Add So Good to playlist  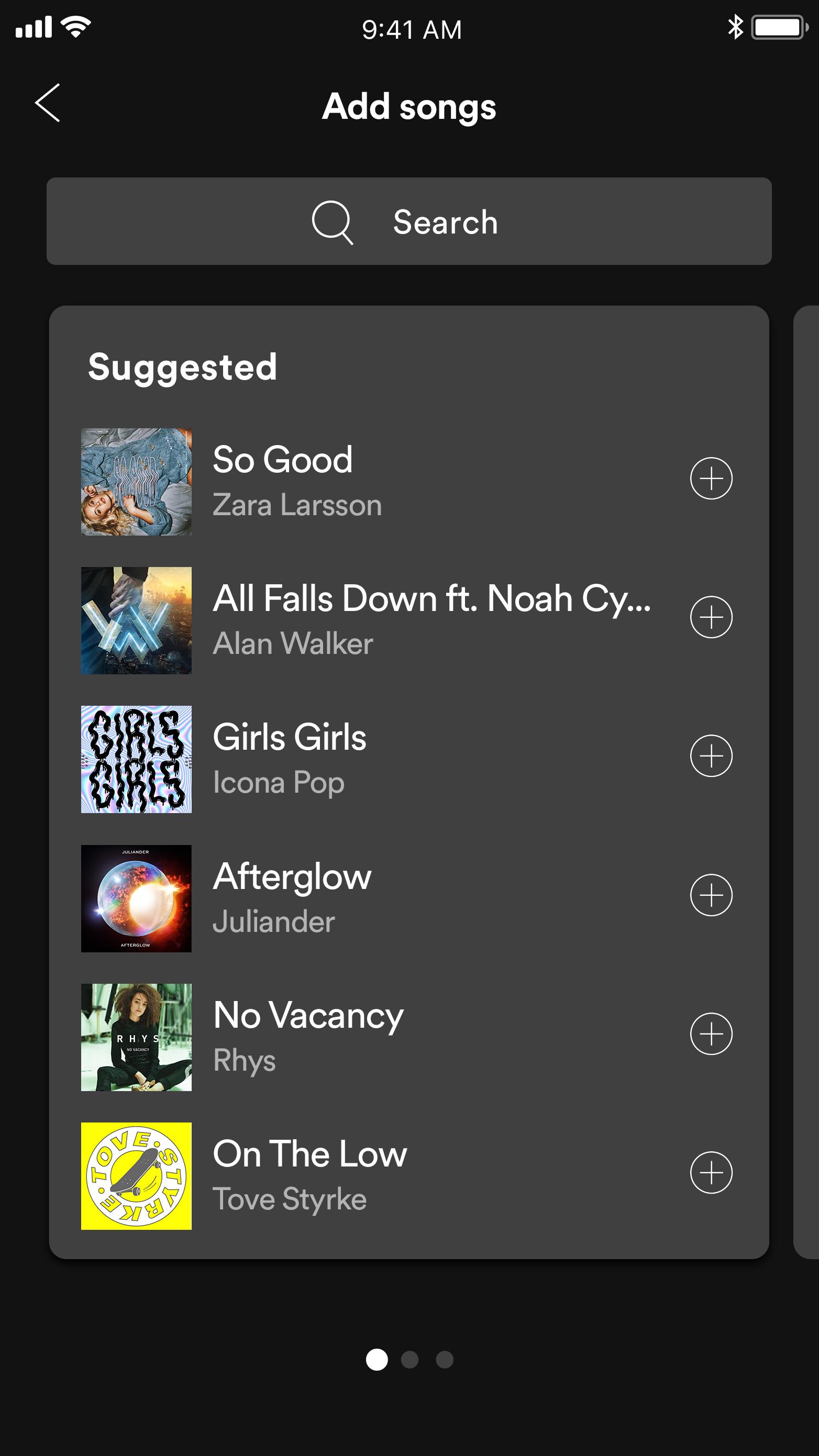[711, 478]
